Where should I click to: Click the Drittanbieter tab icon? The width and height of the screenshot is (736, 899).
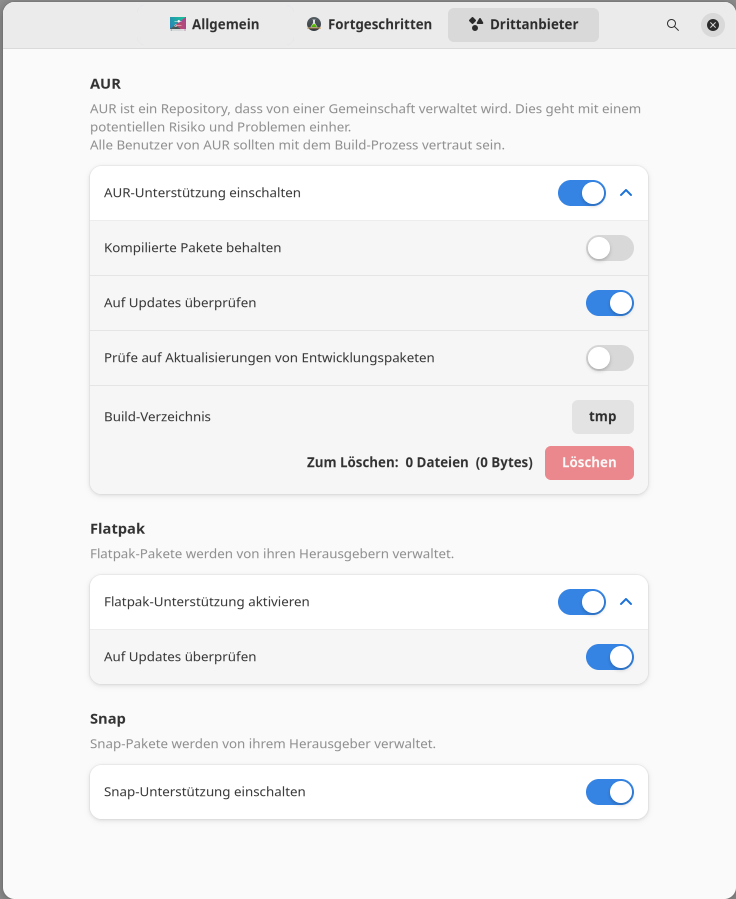(476, 24)
